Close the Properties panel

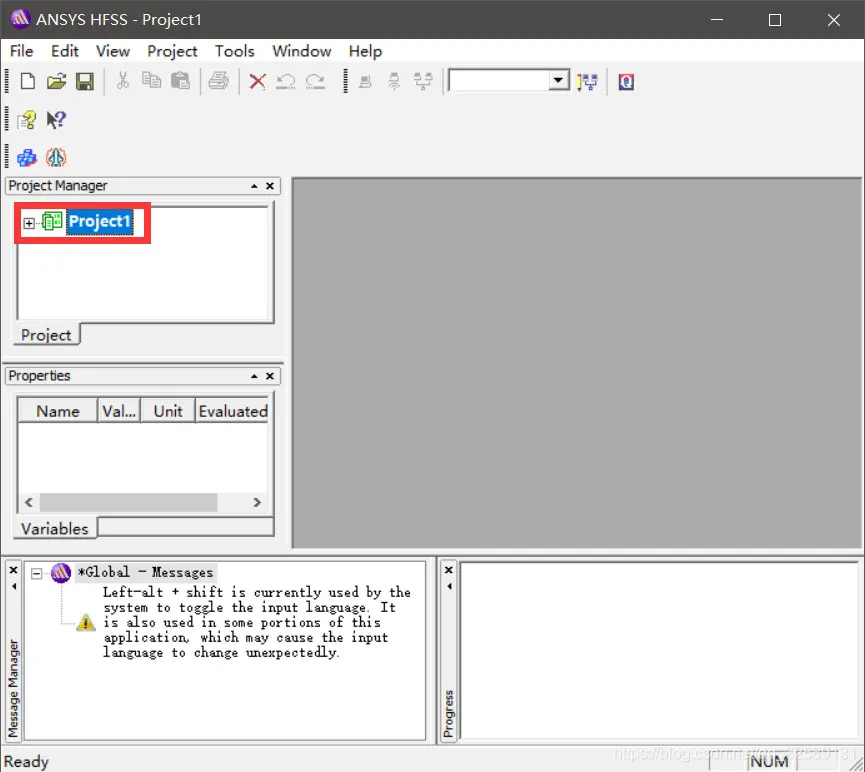(270, 376)
